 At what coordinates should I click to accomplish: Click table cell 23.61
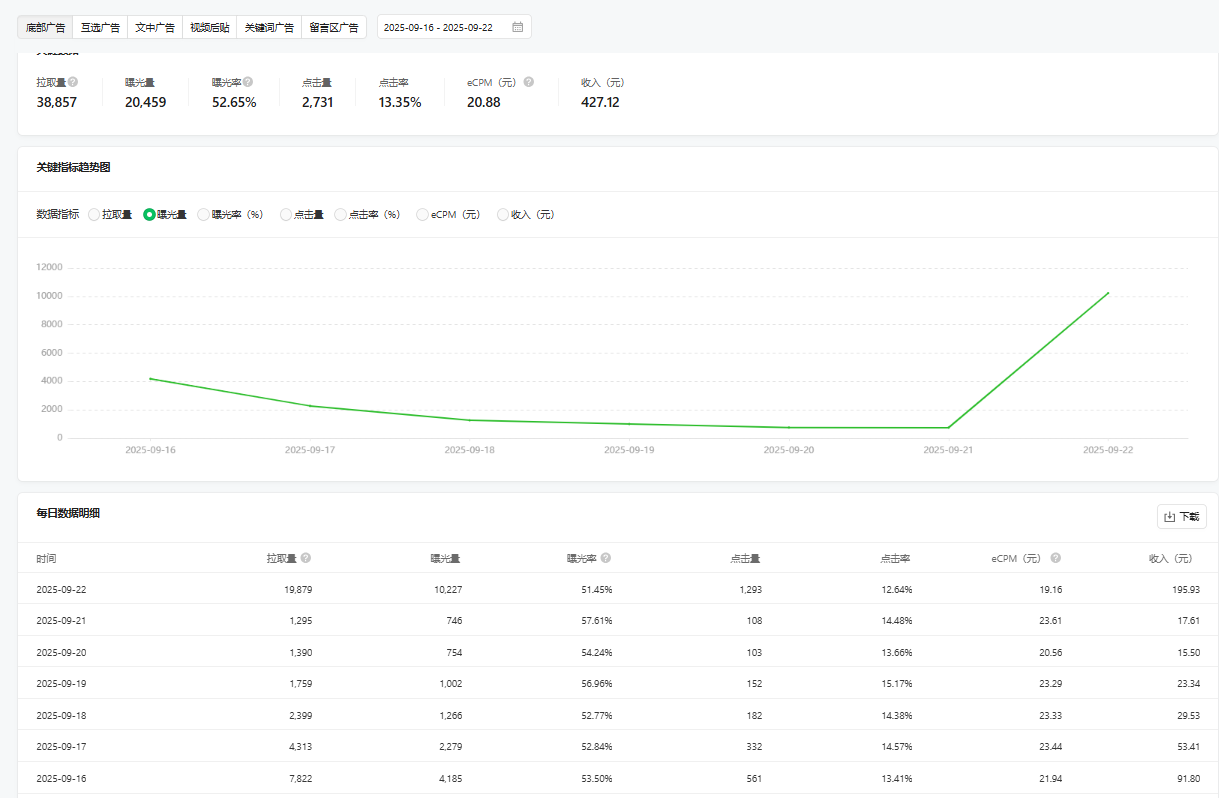[x=1050, y=621]
